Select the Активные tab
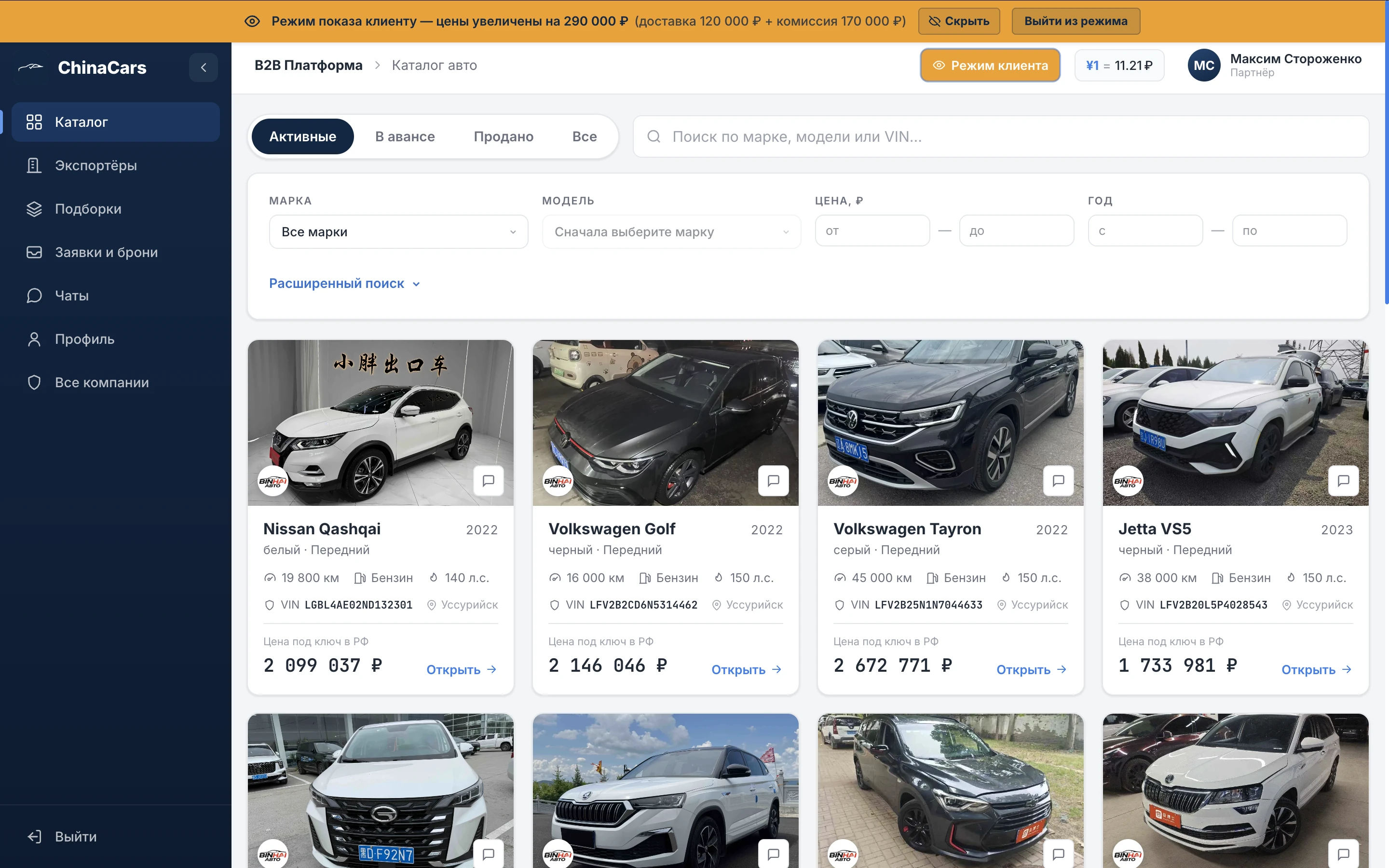1389x868 pixels. (302, 136)
